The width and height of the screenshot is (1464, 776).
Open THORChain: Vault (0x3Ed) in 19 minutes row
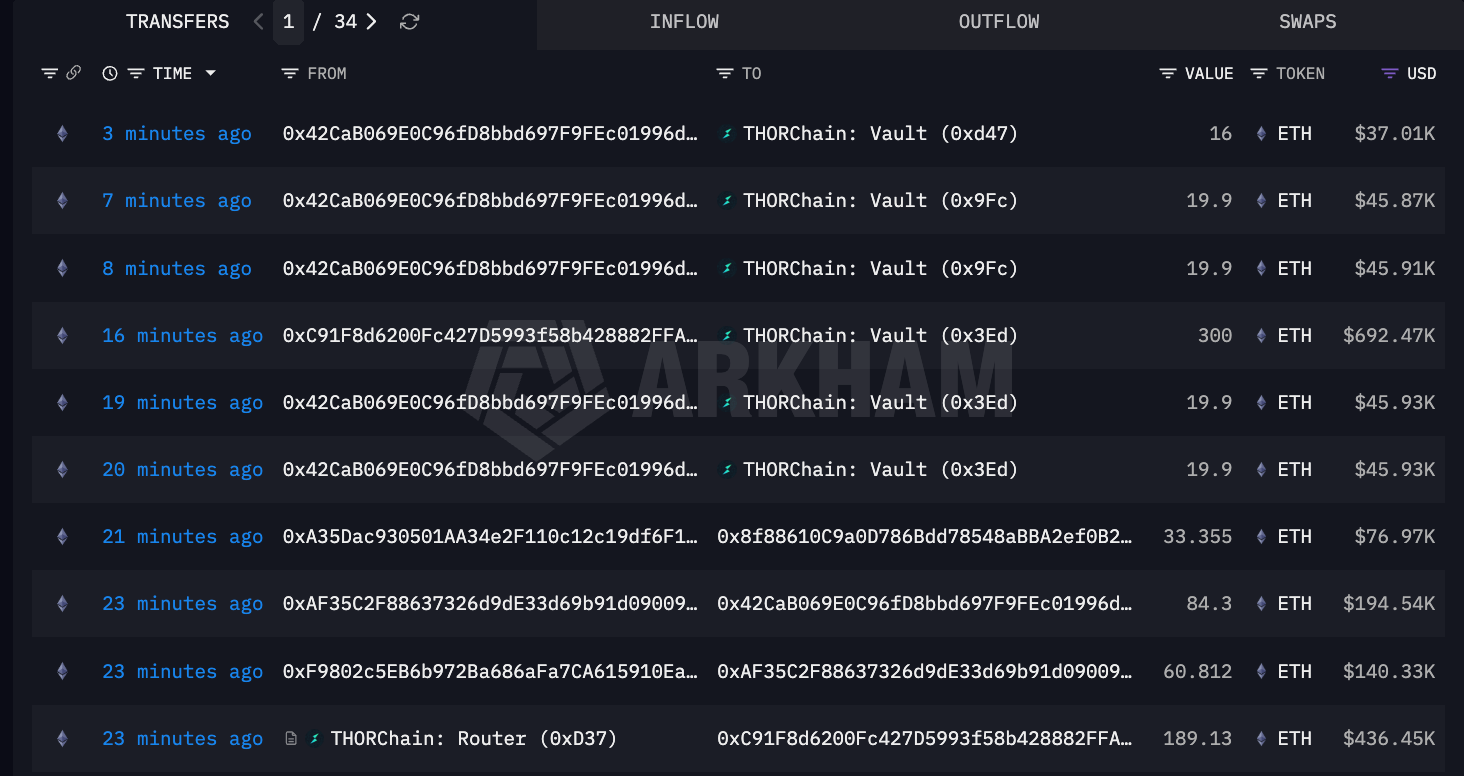point(880,403)
